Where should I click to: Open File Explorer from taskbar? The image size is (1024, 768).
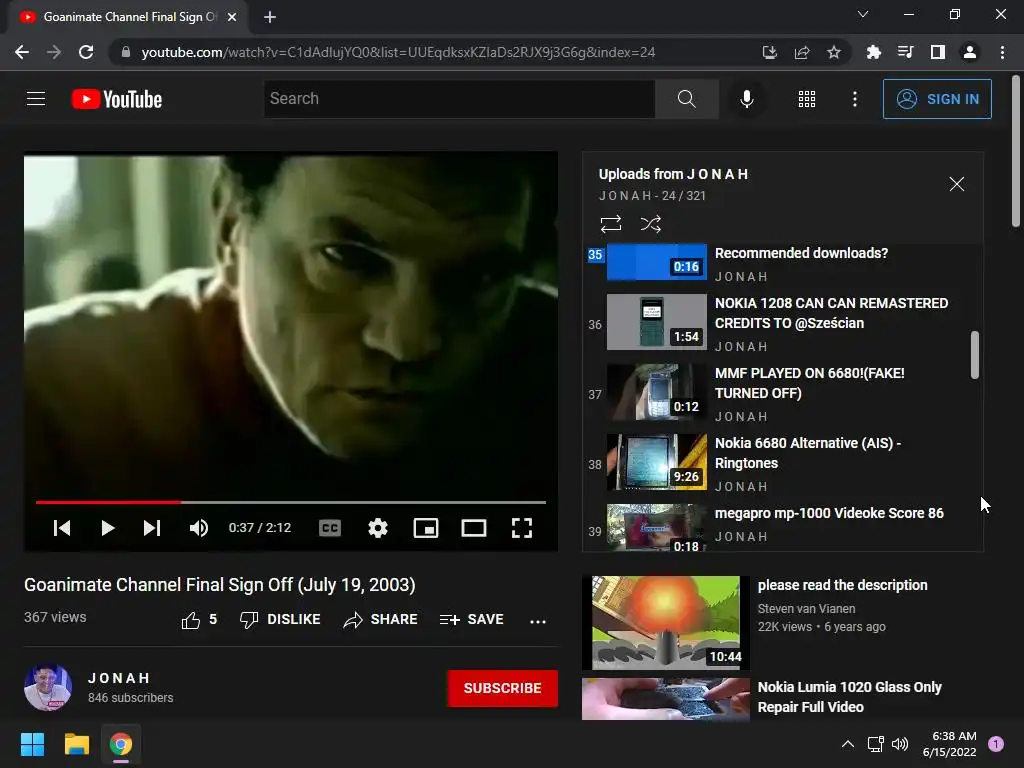pyautogui.click(x=76, y=744)
